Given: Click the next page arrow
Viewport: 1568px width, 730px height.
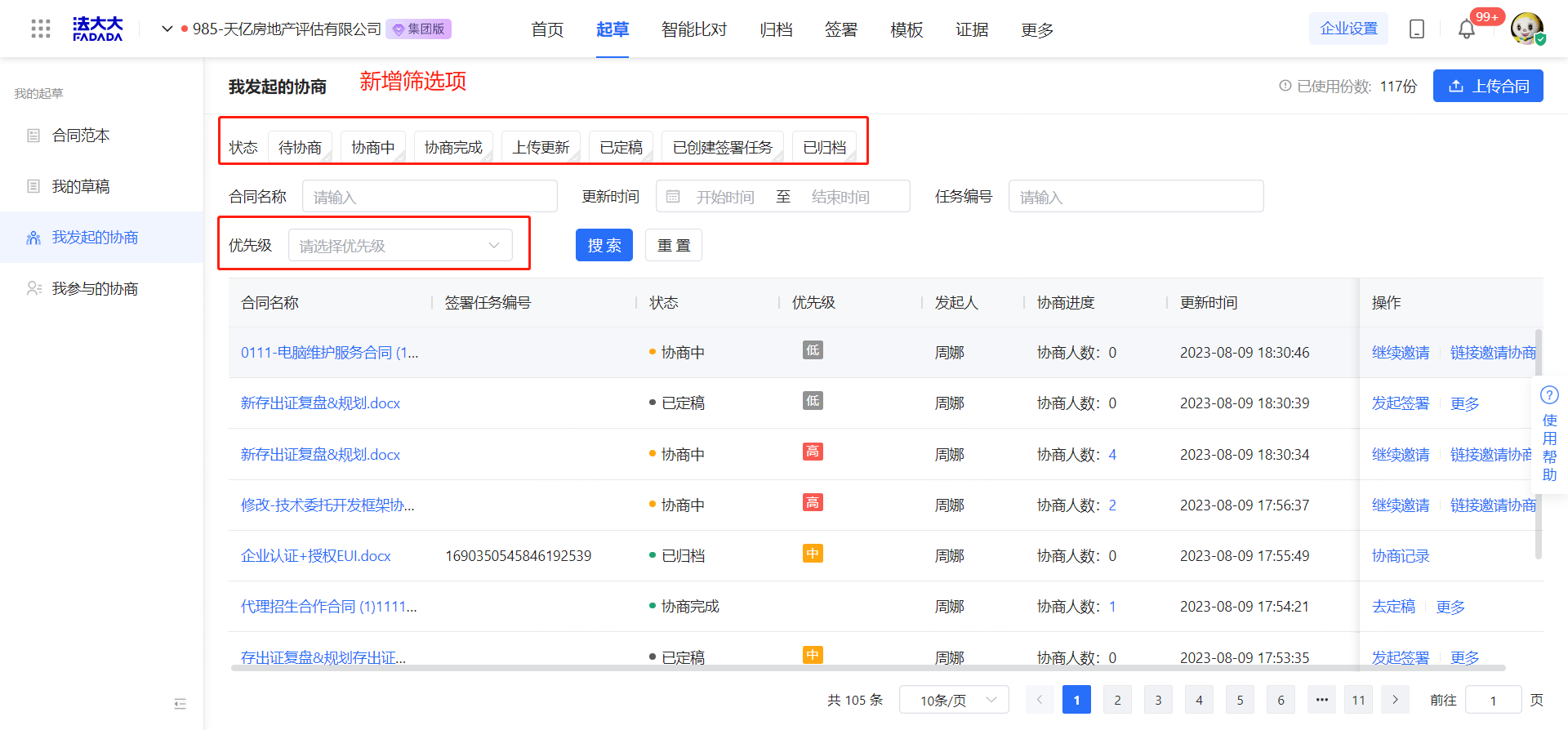Looking at the screenshot, I should click(1395, 700).
